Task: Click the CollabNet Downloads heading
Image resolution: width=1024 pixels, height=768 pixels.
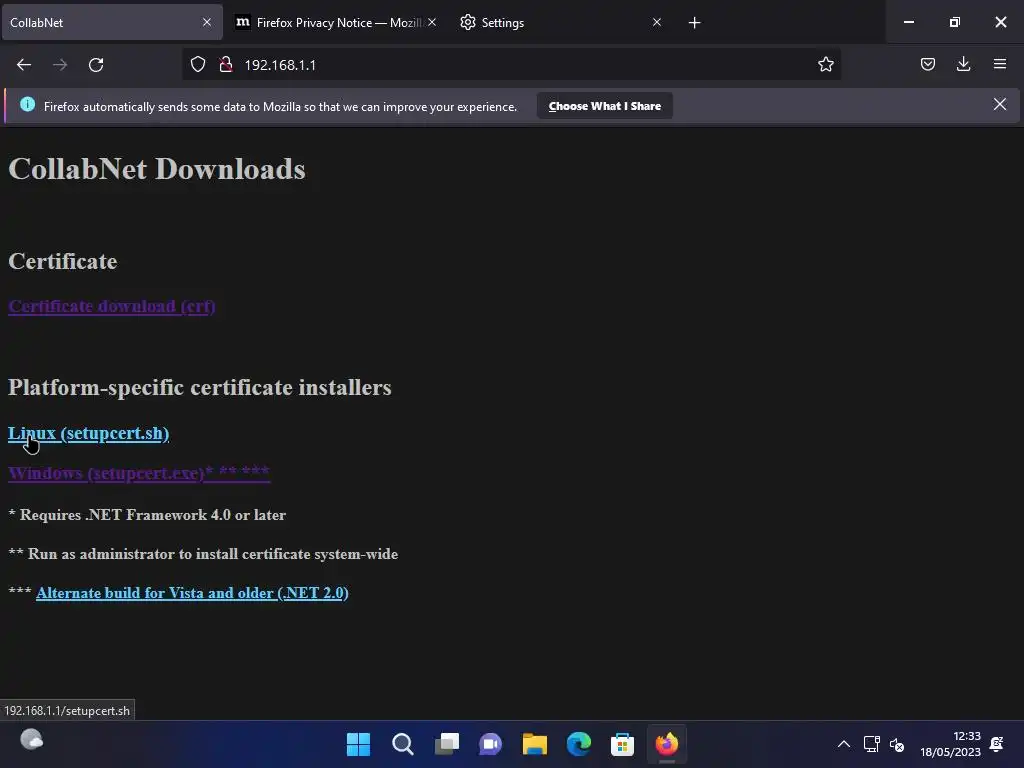Action: coord(157,169)
